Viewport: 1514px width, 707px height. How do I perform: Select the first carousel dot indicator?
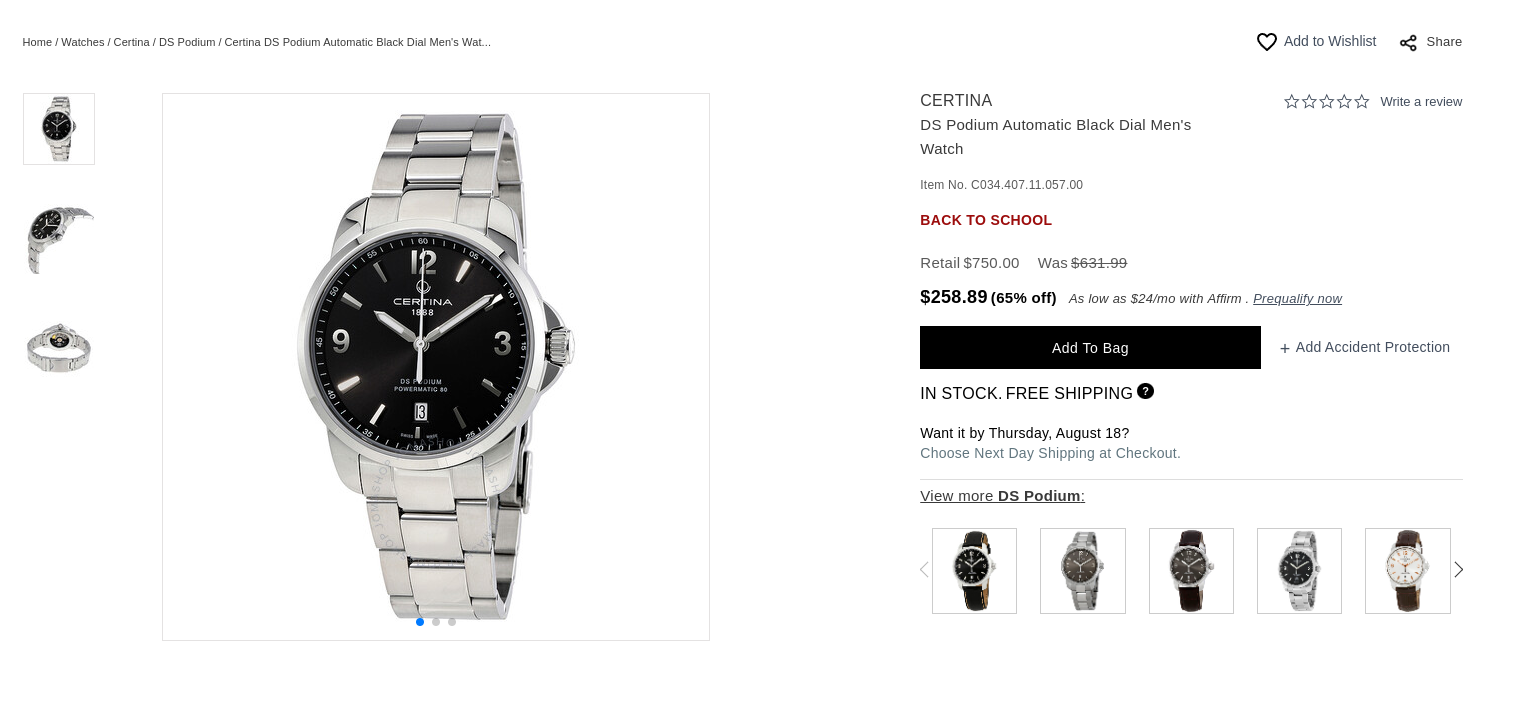click(420, 622)
